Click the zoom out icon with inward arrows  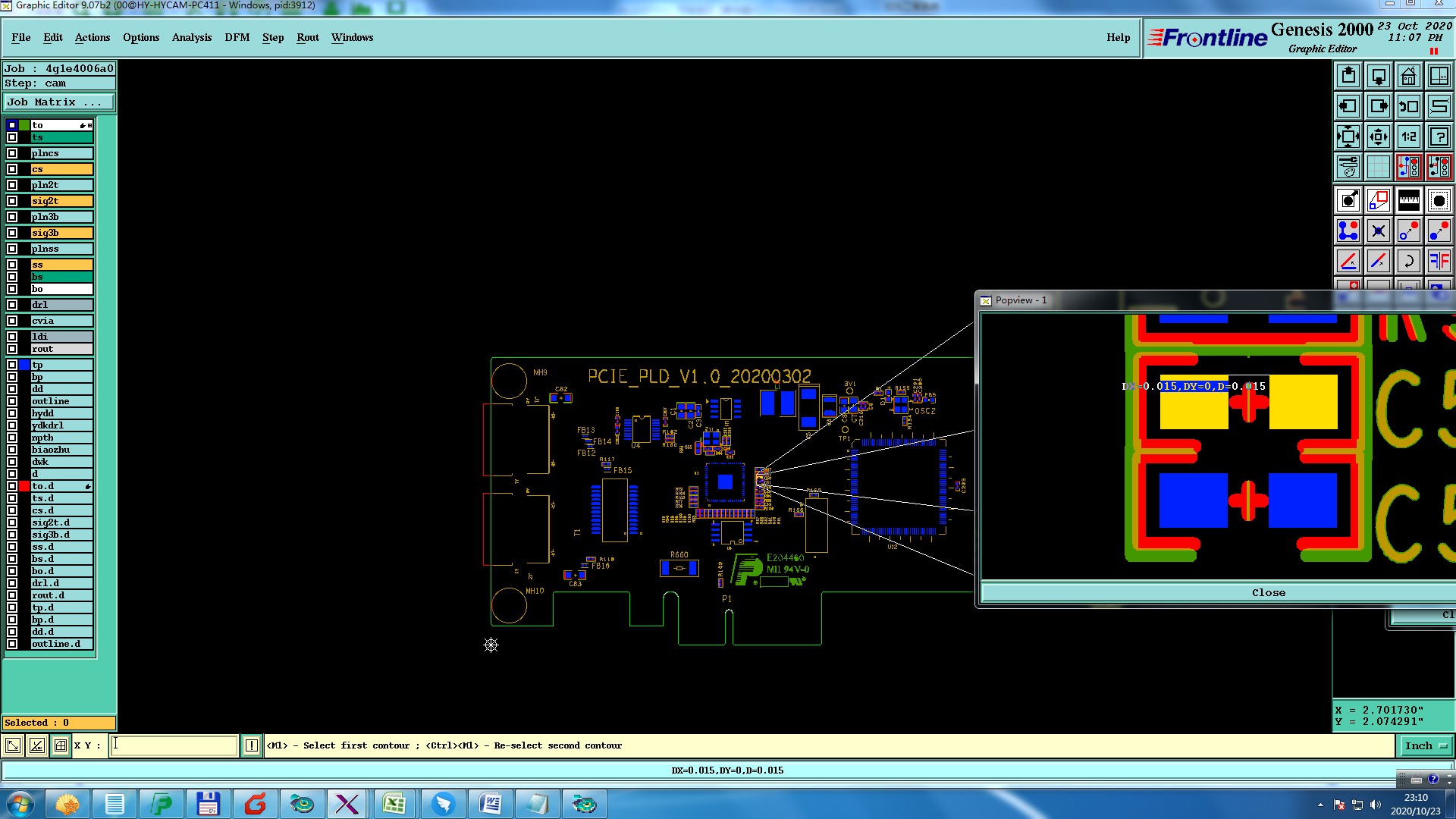point(1379,136)
